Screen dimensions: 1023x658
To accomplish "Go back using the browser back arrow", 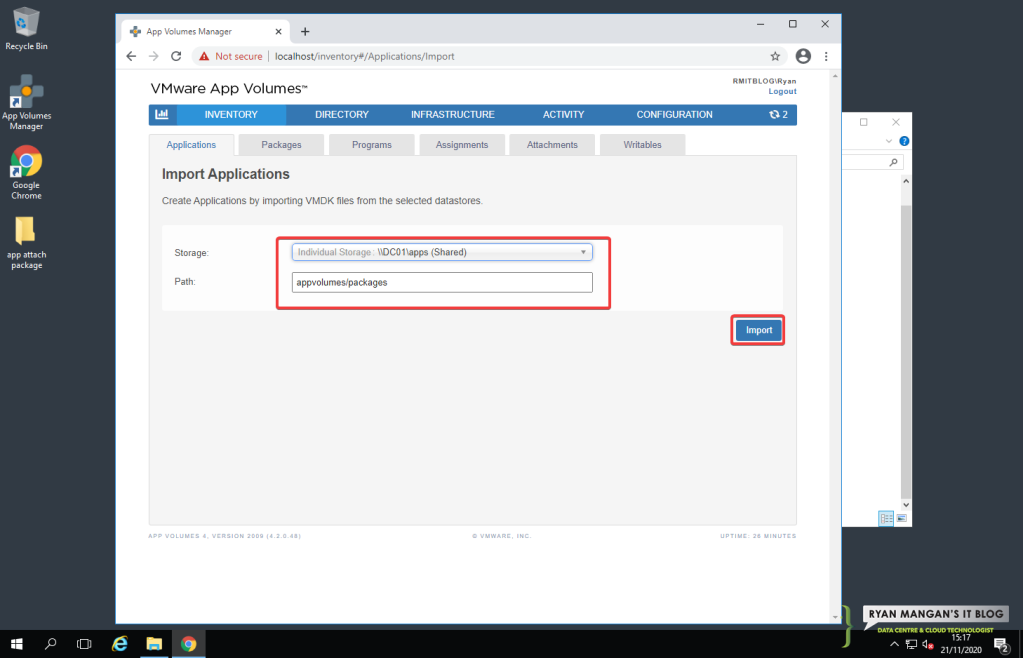I will pos(131,56).
